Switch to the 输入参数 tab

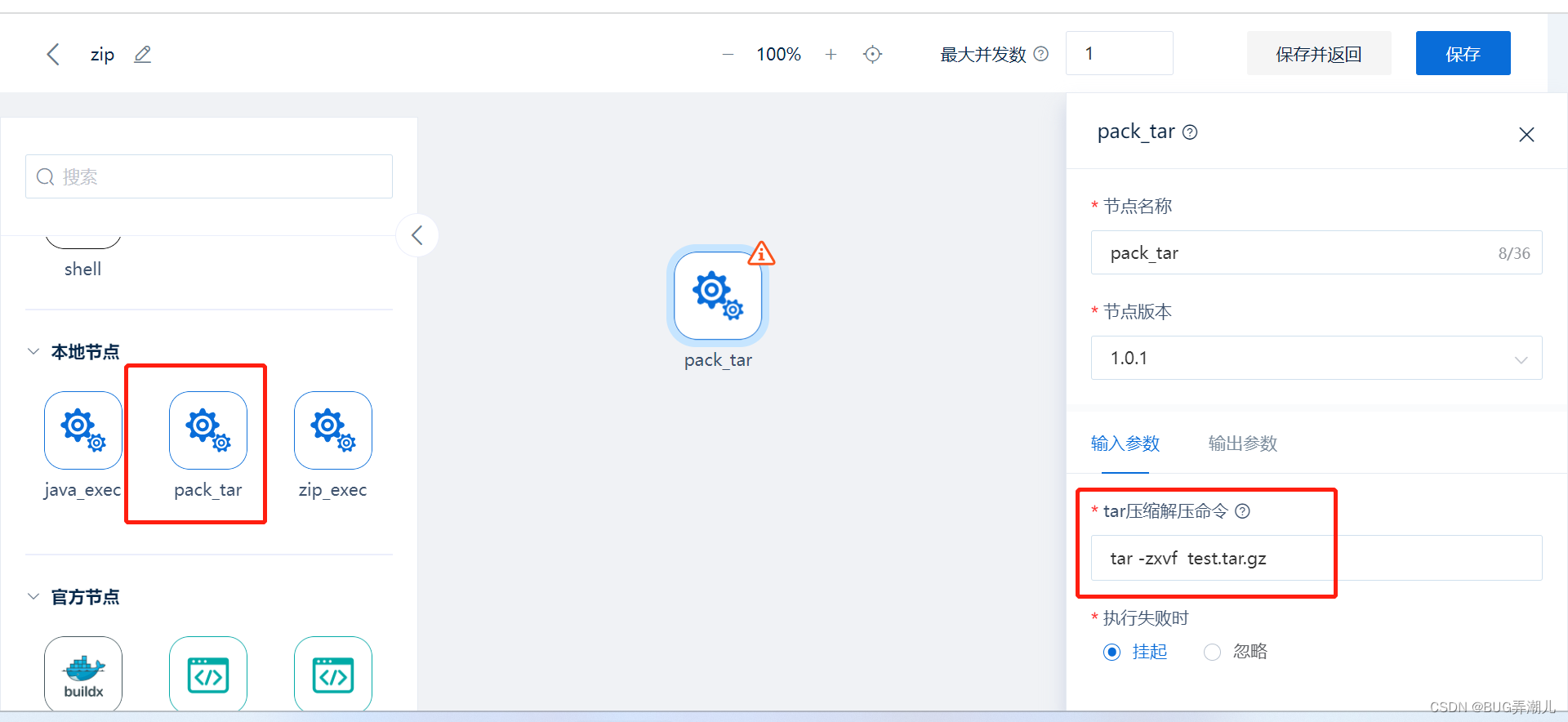click(x=1125, y=443)
